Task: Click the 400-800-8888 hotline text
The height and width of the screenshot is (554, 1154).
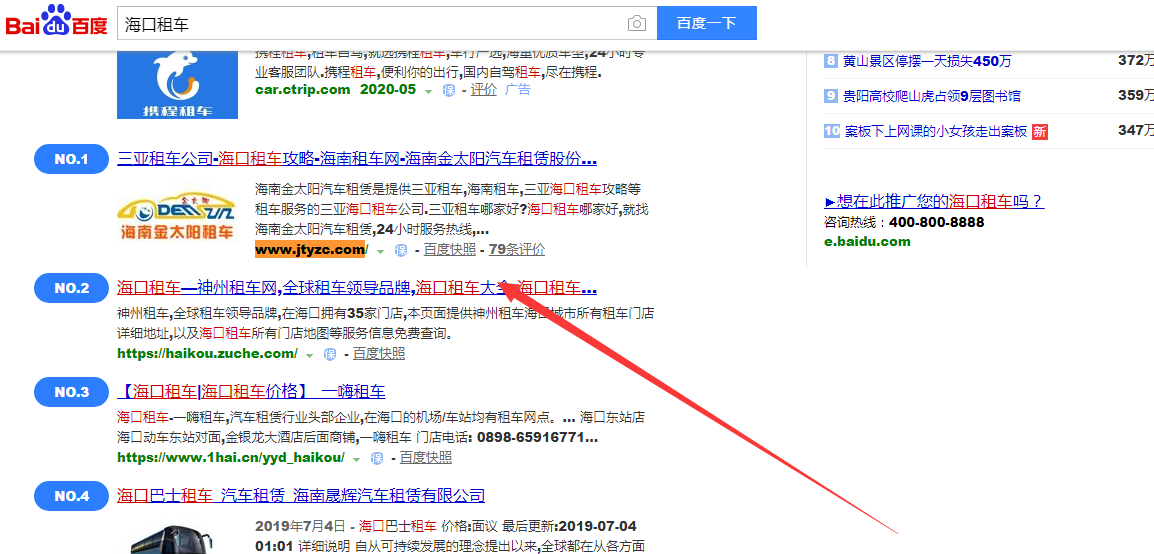Action: 937,222
